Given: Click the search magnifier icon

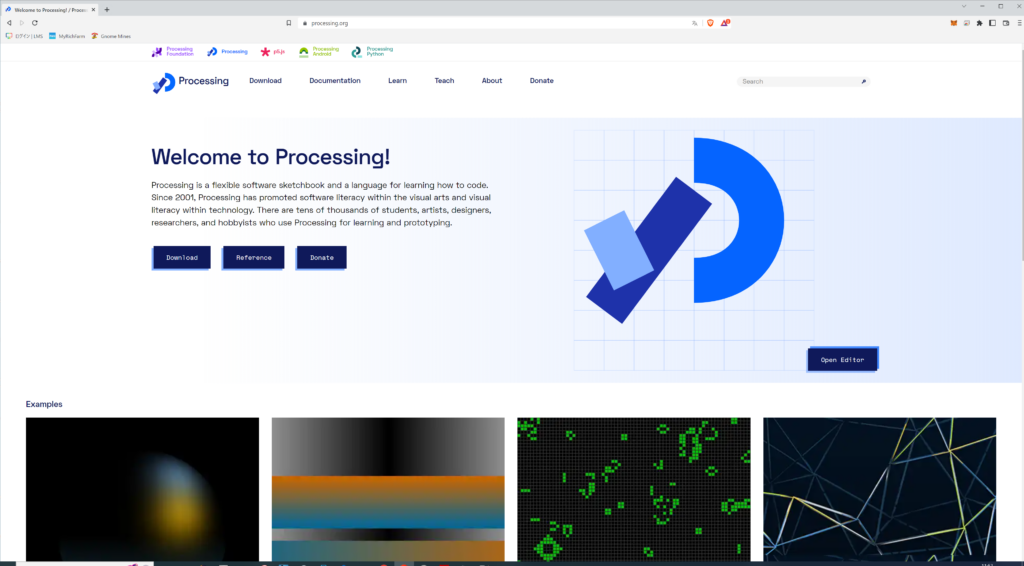Looking at the screenshot, I should pos(863,82).
